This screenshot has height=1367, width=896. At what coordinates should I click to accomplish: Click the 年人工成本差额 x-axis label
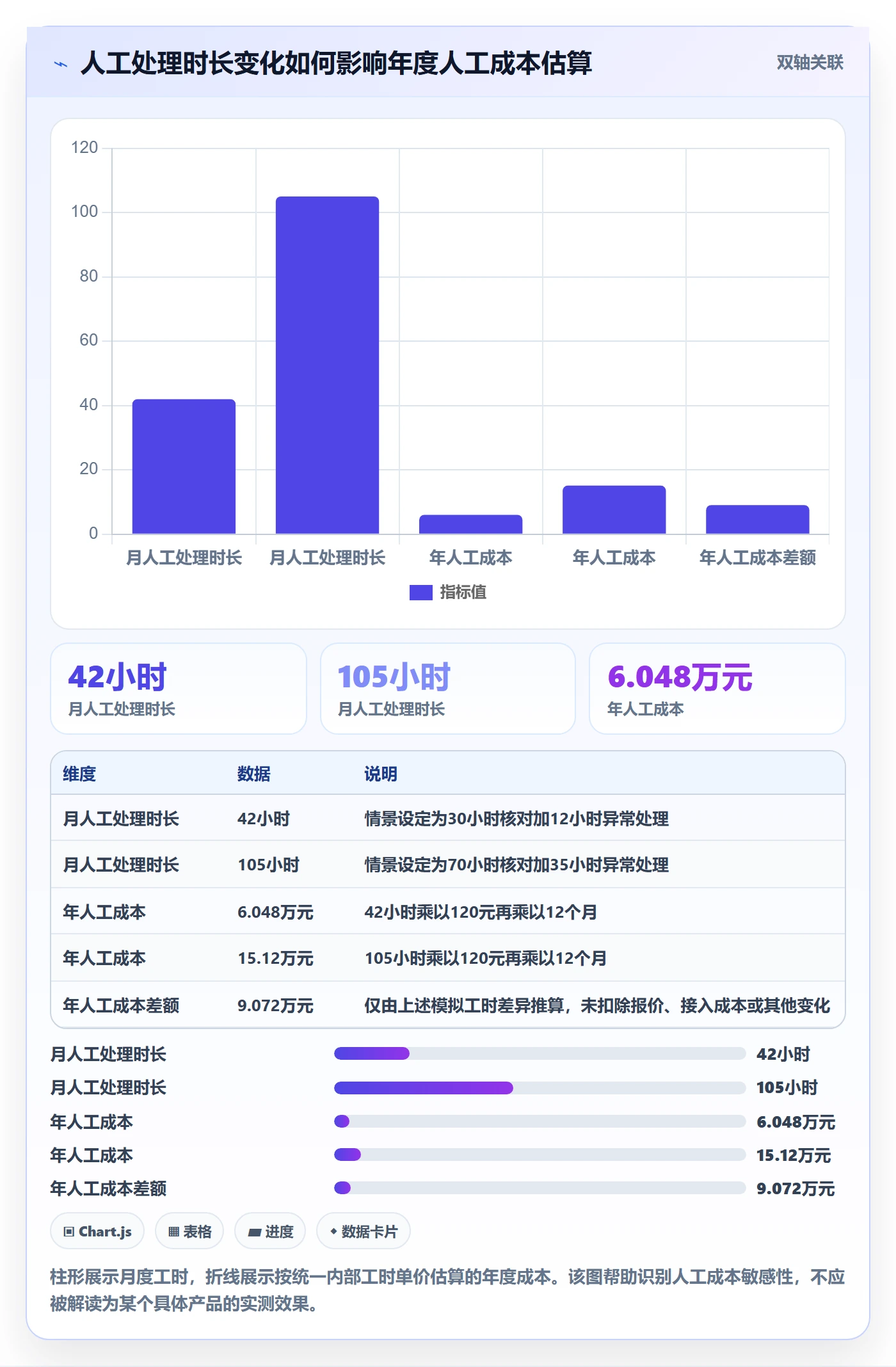tap(757, 557)
